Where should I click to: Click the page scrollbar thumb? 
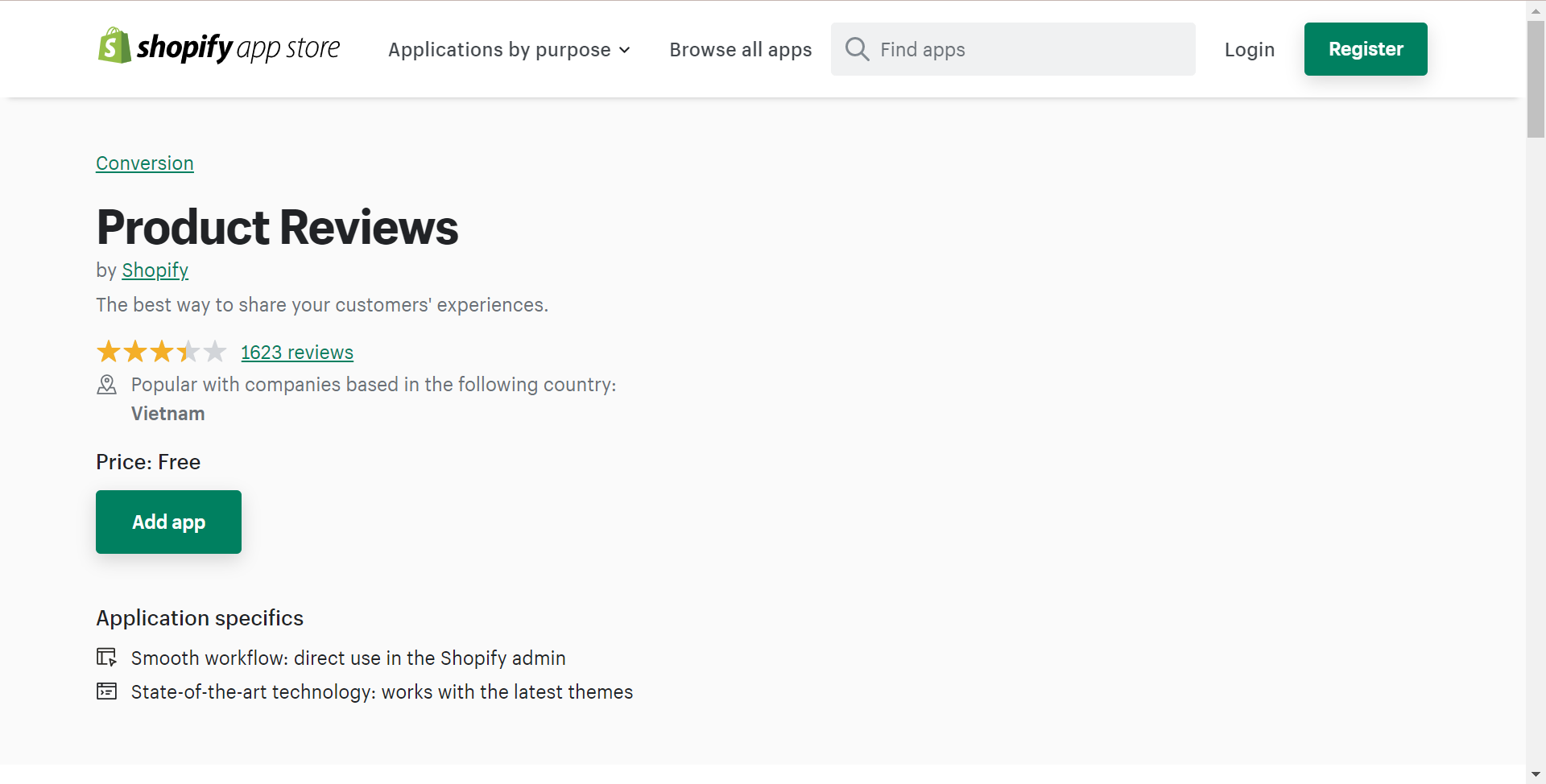pyautogui.click(x=1536, y=79)
